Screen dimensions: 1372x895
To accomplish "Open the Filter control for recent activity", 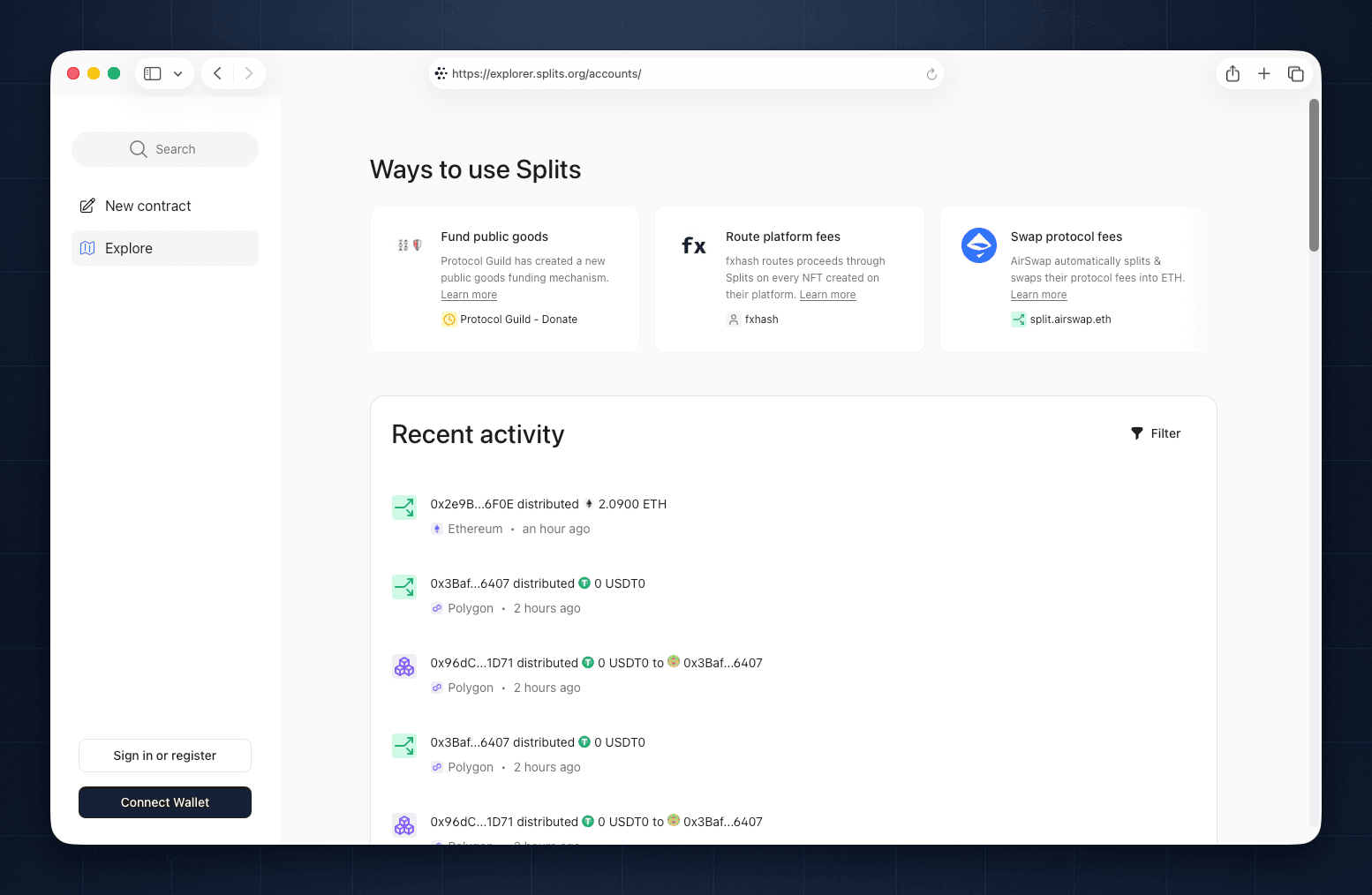I will (x=1156, y=433).
